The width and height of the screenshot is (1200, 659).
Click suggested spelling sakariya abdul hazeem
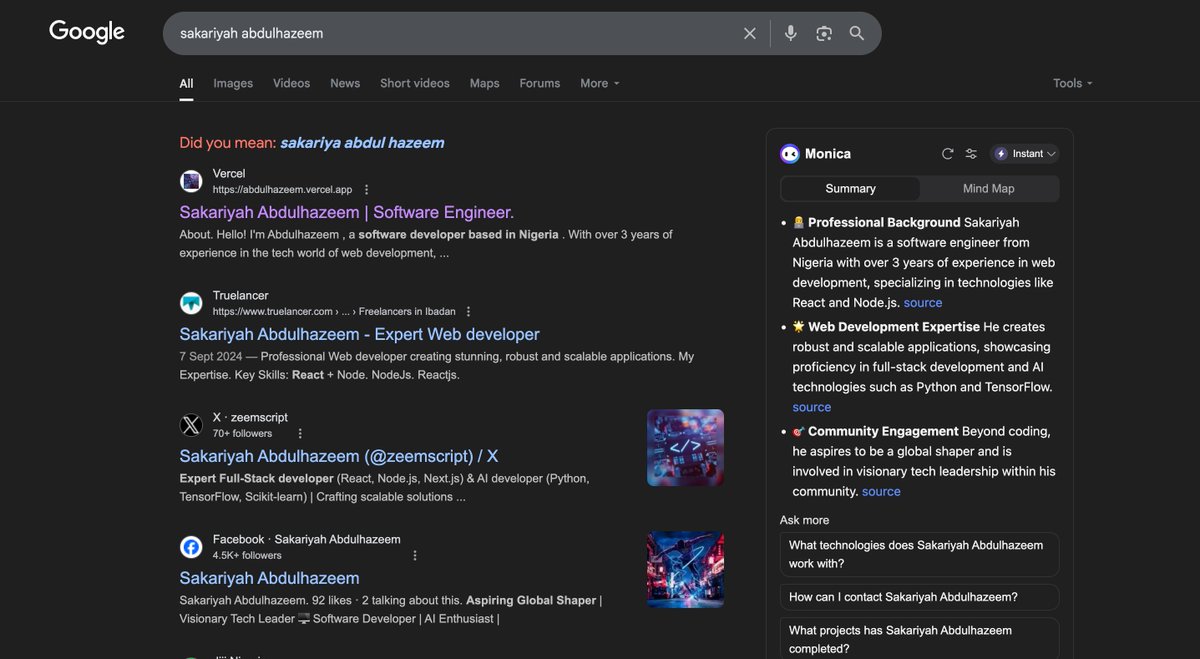coord(362,143)
